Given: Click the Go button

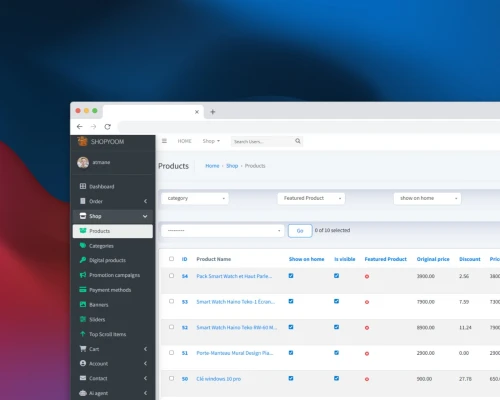Looking at the screenshot, I should tap(300, 231).
